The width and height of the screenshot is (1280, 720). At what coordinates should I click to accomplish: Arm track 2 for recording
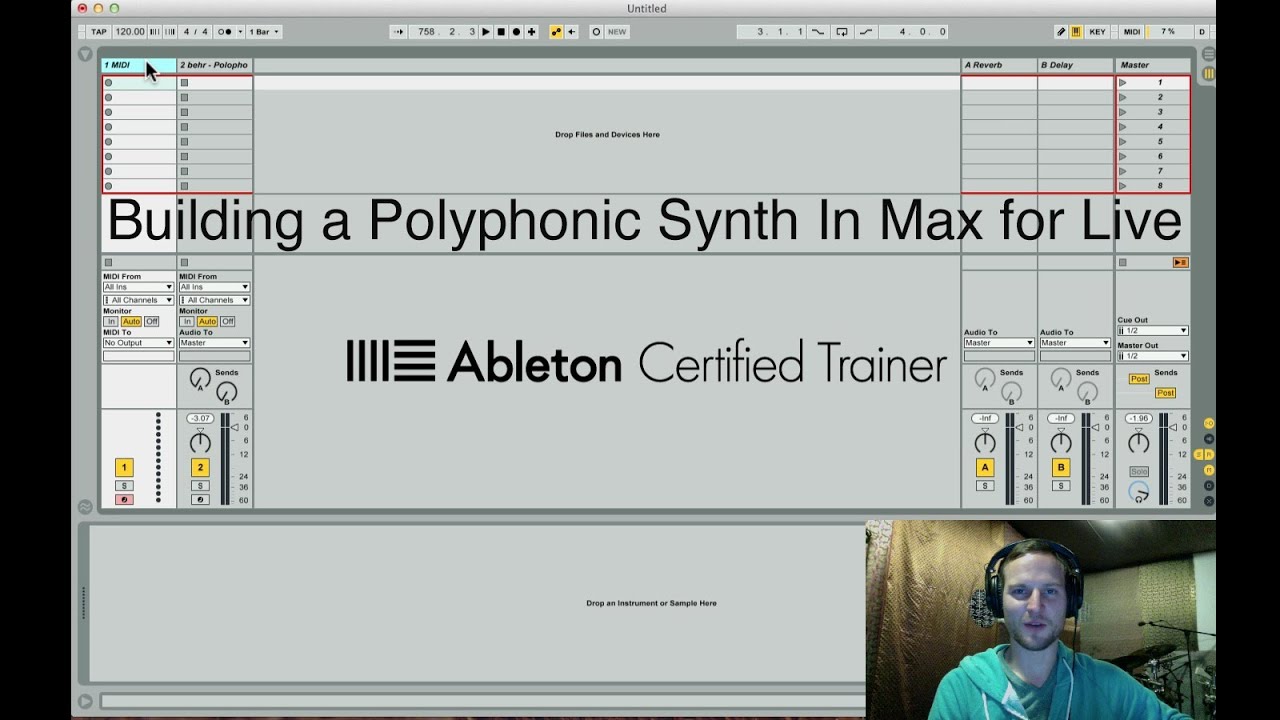(200, 500)
